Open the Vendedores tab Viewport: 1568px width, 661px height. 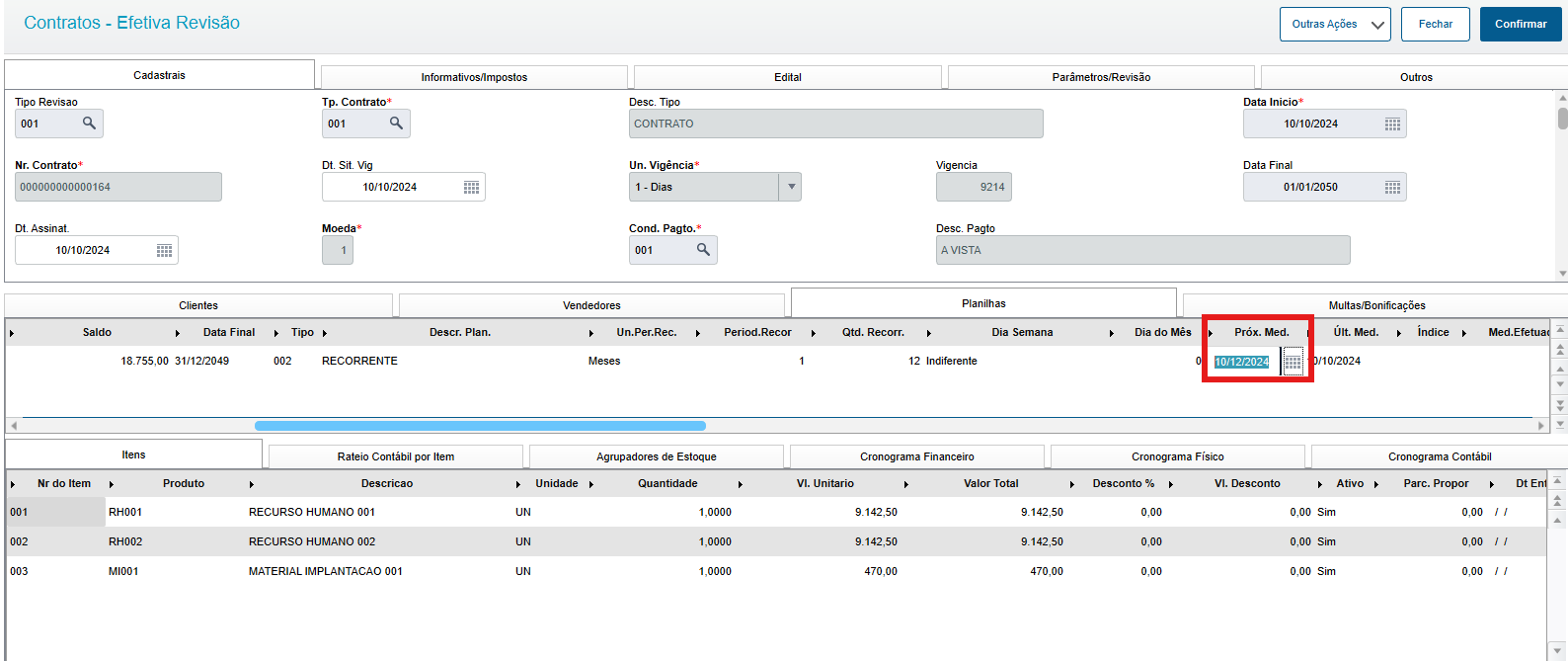pyautogui.click(x=591, y=305)
